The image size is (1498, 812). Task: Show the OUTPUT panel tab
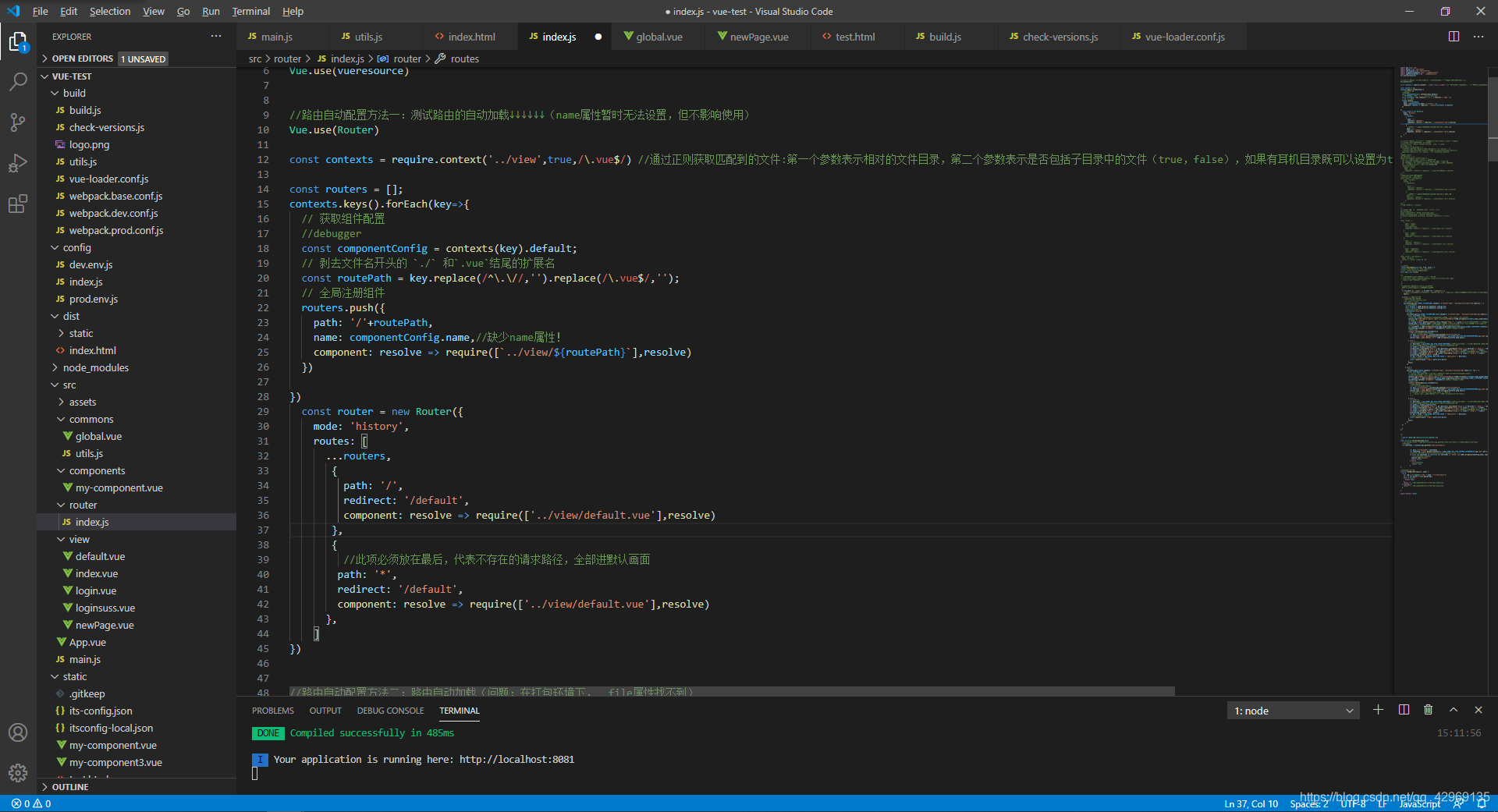[325, 711]
